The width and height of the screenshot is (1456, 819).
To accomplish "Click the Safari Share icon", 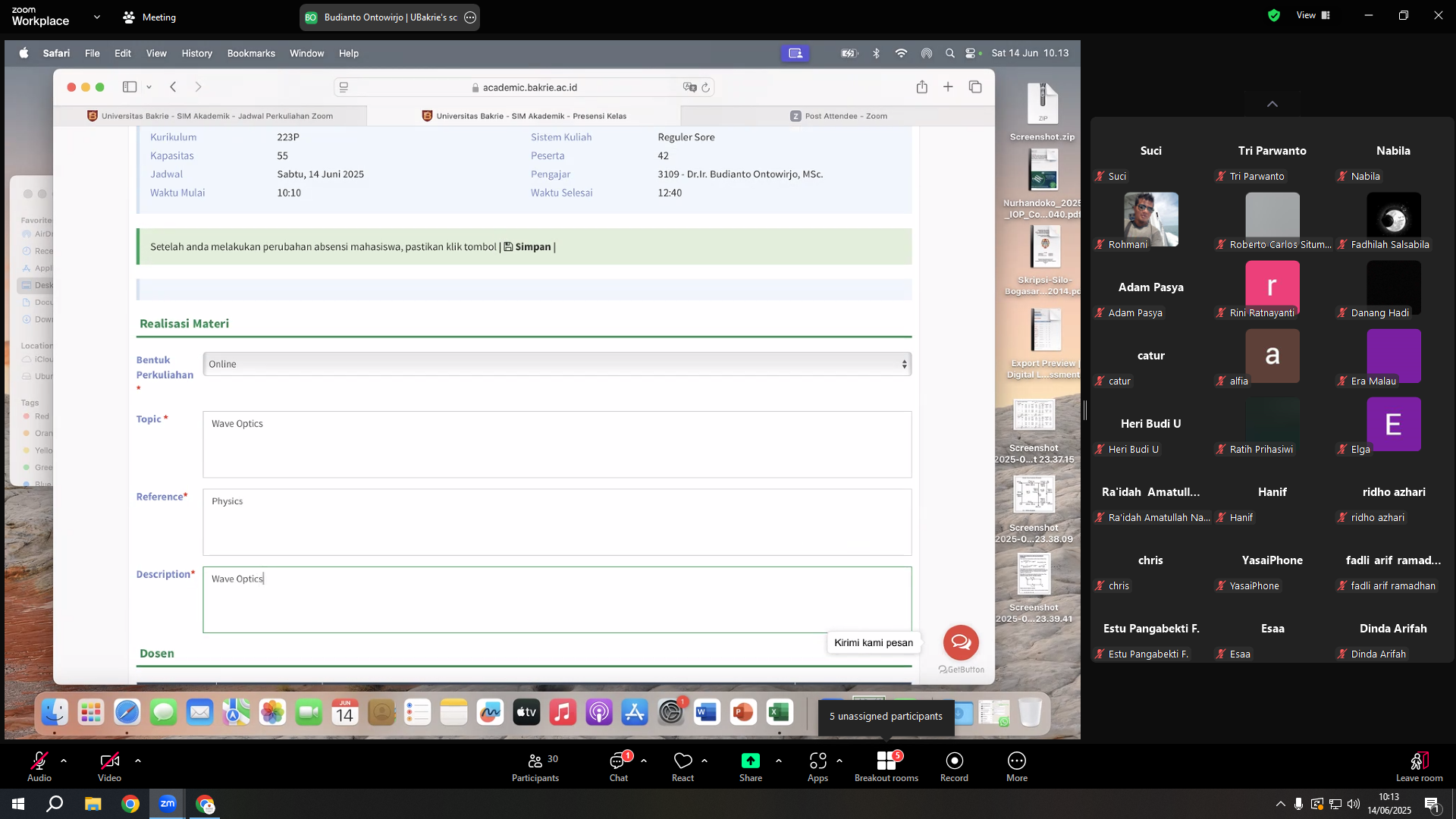I will [922, 87].
